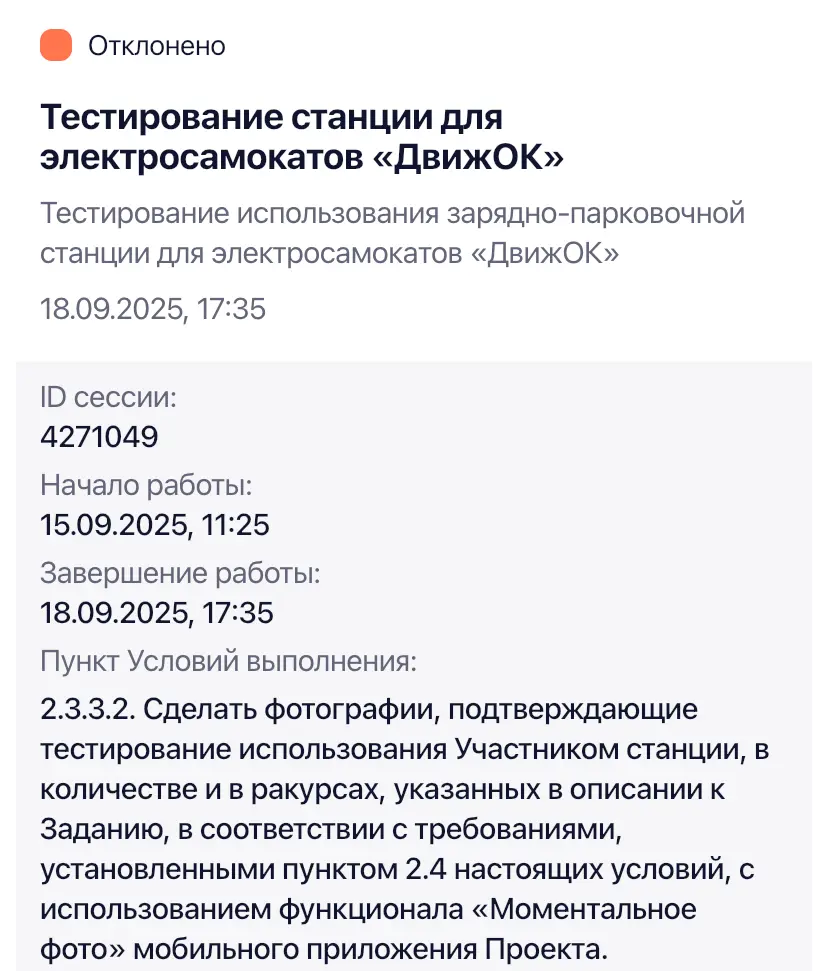Screen dimensions: 822x971
Task: Click the words 'Моментальное фото»' in conditions
Action: pos(369,929)
